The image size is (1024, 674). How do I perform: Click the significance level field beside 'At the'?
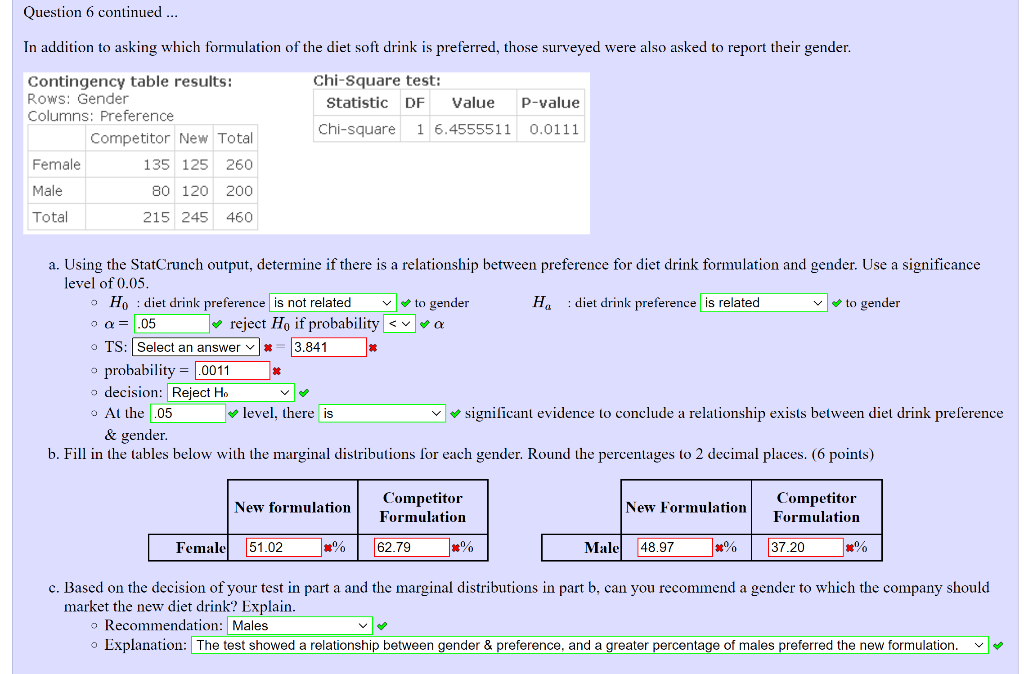tap(188, 413)
